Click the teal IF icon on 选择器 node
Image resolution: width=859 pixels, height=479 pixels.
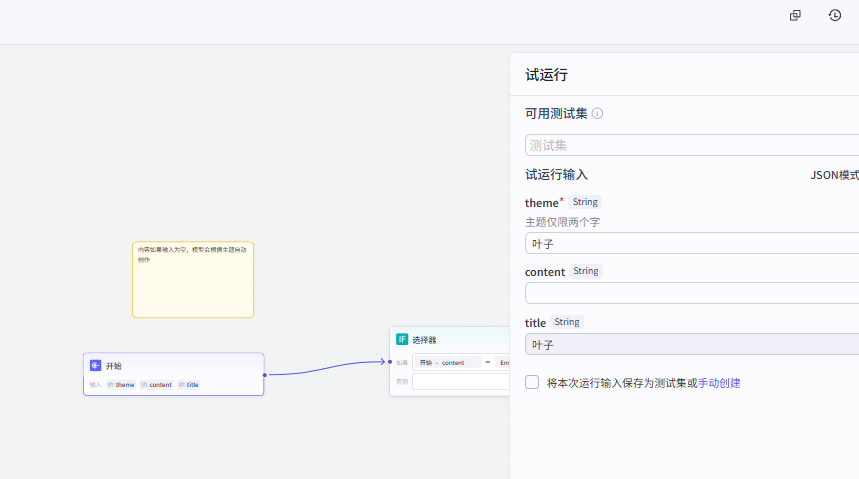[402, 339]
